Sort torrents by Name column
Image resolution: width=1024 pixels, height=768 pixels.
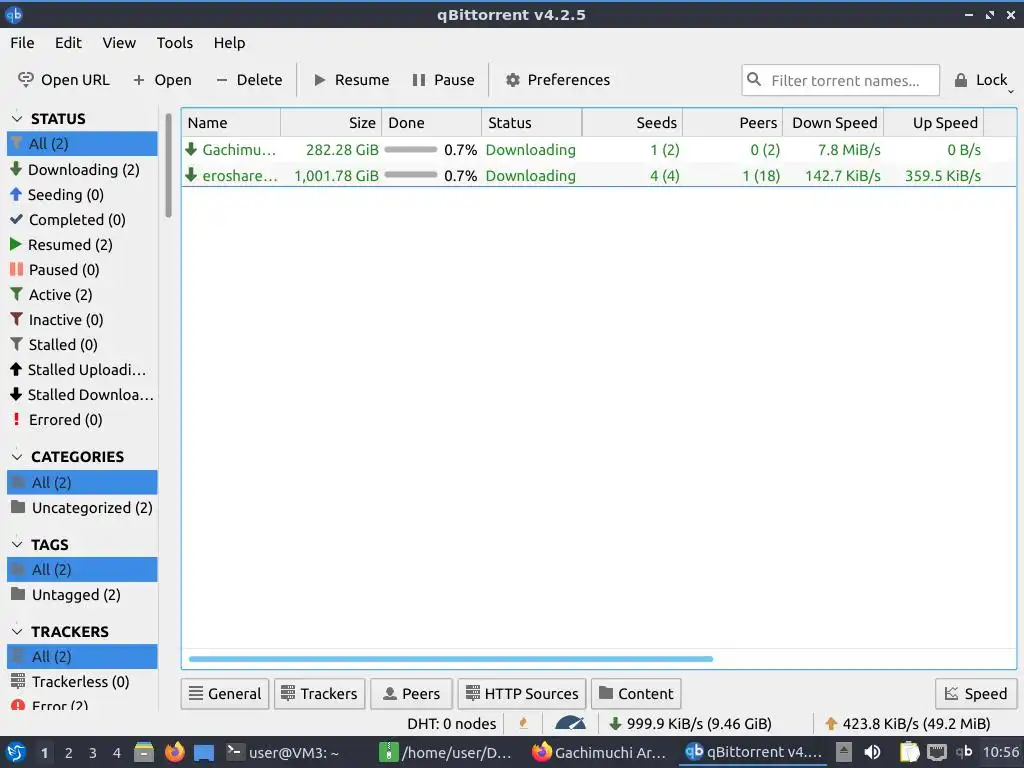point(231,123)
